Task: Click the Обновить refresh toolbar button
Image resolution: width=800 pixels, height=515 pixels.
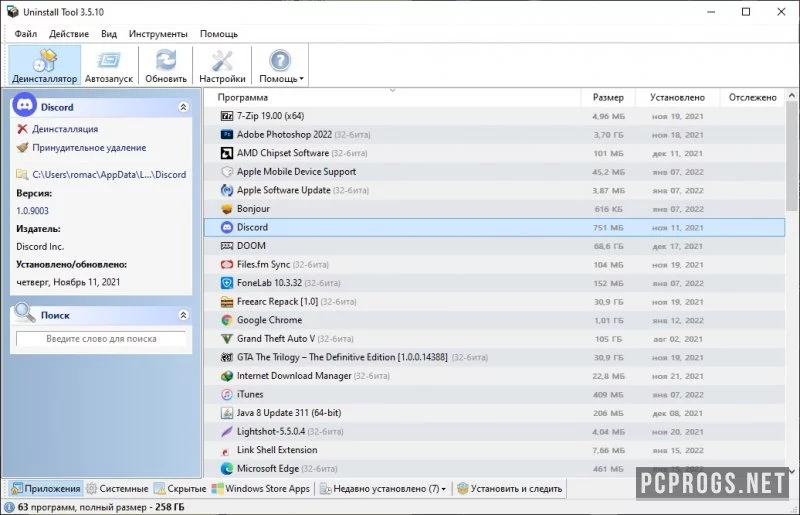Action: [x=166, y=65]
